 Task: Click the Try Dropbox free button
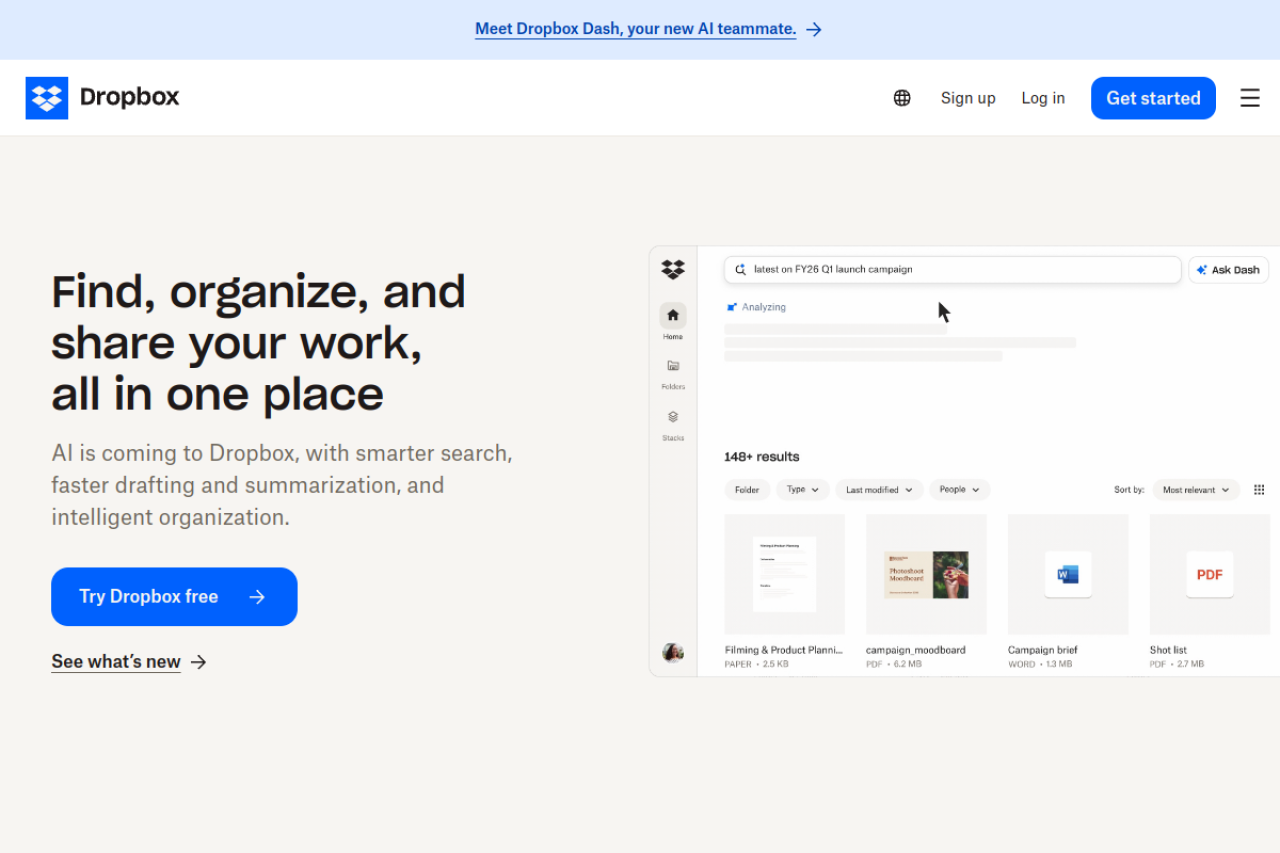pyautogui.click(x=174, y=597)
